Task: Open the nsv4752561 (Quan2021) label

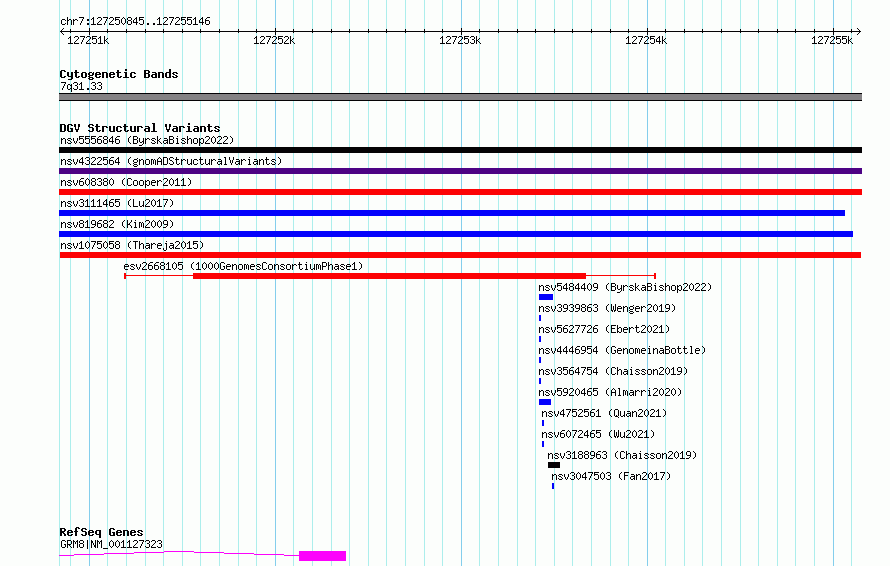Action: 604,413
